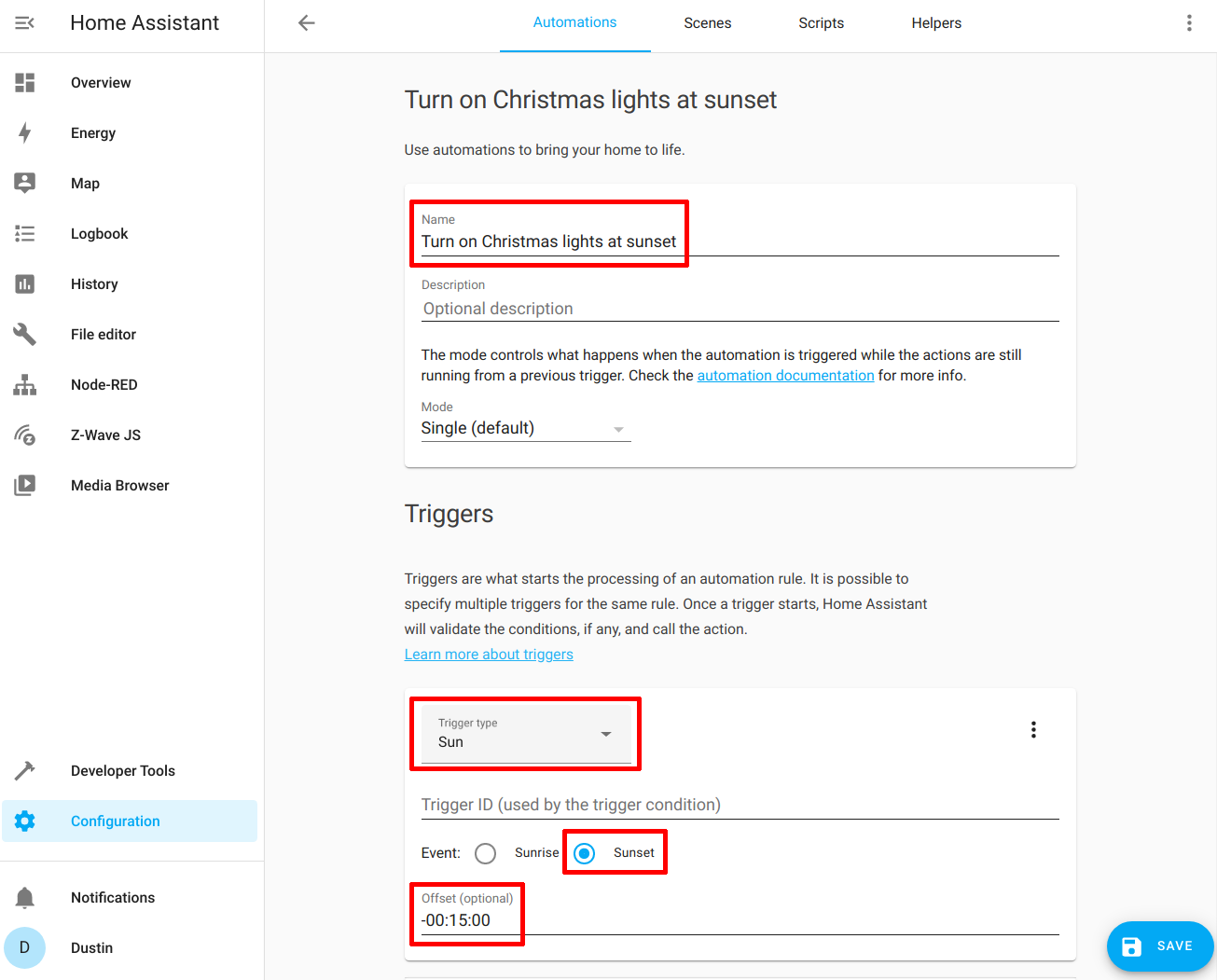Open Media Browser in the sidebar
This screenshot has height=980, width=1217.
pyautogui.click(x=130, y=486)
